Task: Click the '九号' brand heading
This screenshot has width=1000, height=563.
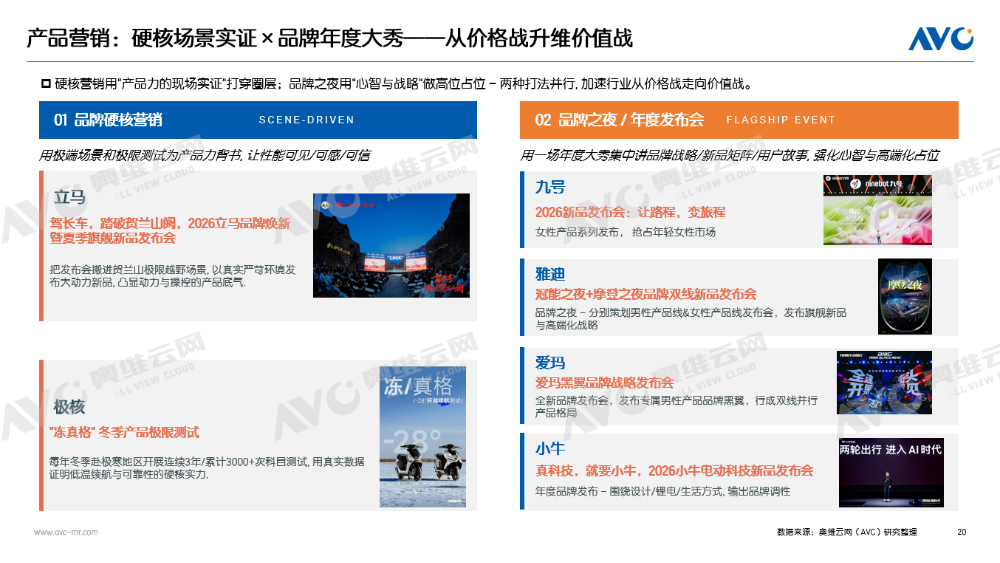Action: click(x=550, y=187)
